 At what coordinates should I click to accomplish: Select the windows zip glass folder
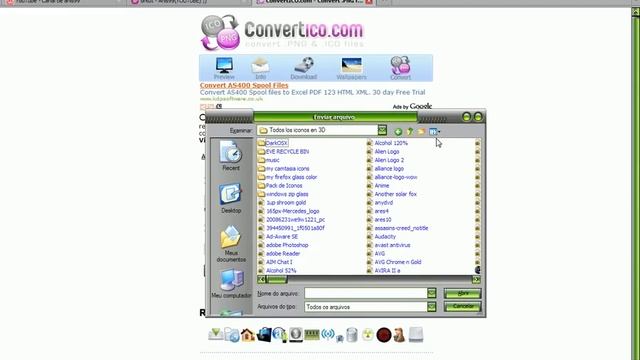[x=283, y=194]
